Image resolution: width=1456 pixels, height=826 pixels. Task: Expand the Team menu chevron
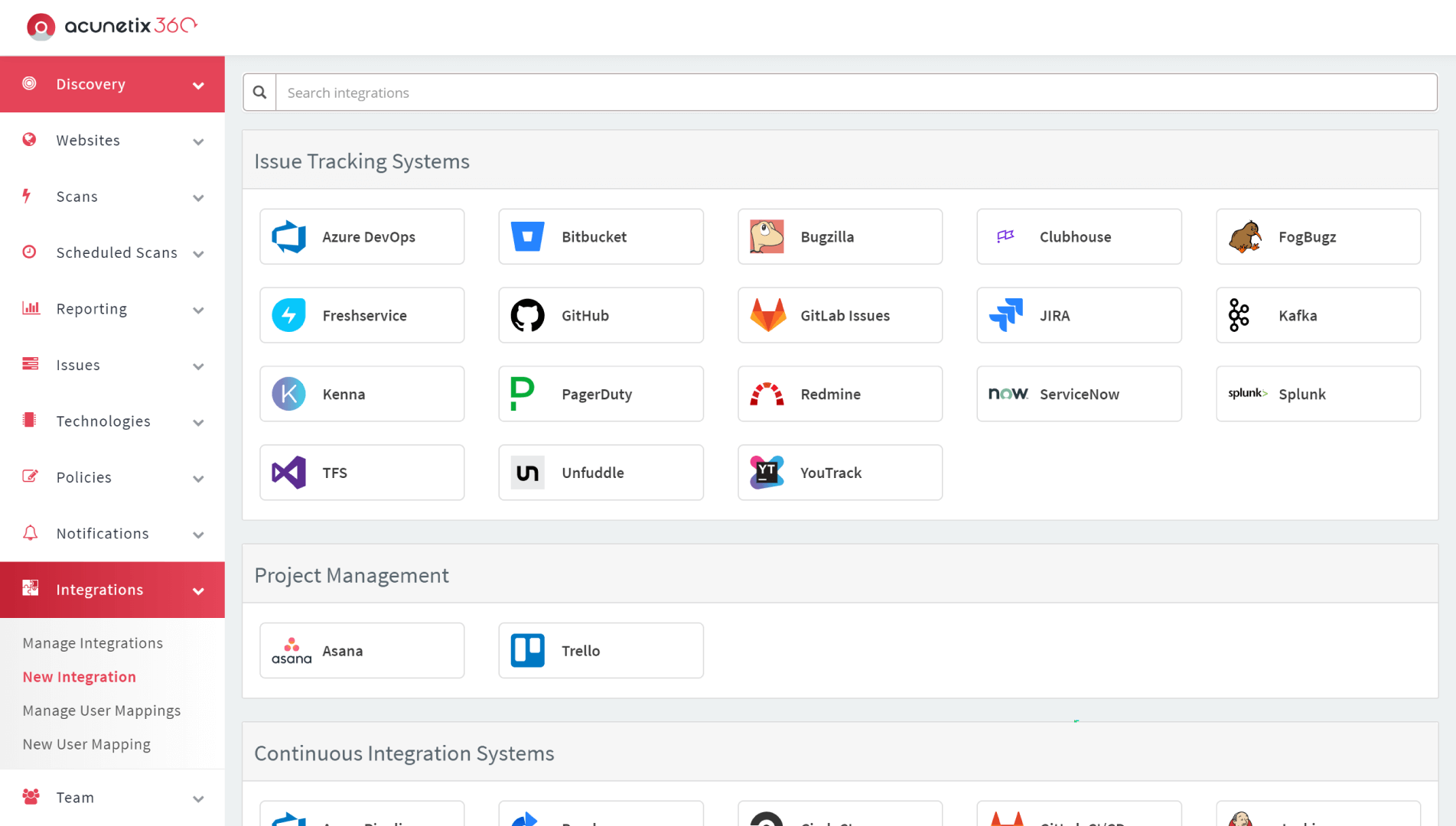[198, 799]
